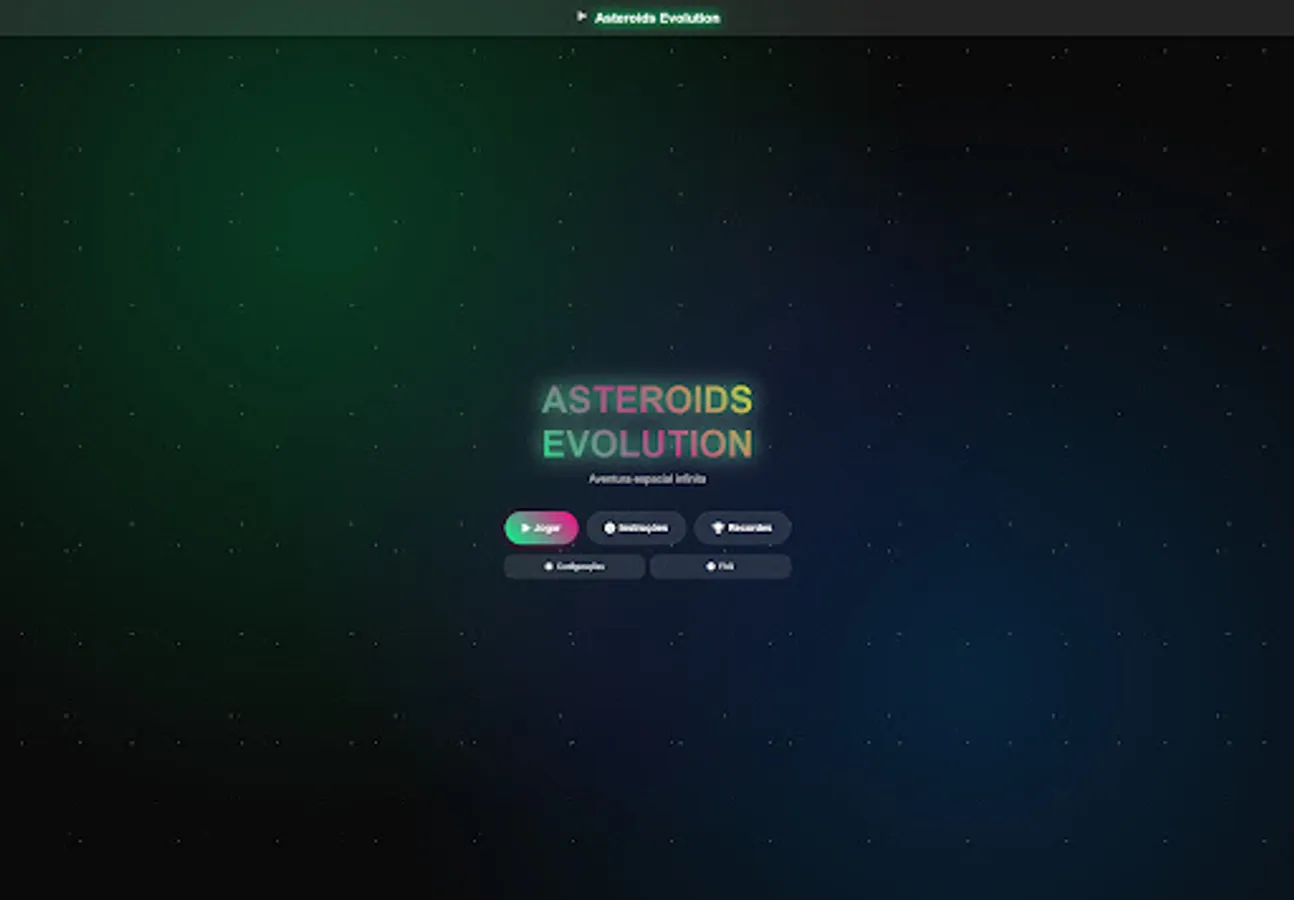Click the gear icon on Configurações button
The width and height of the screenshot is (1294, 900).
pyautogui.click(x=549, y=566)
